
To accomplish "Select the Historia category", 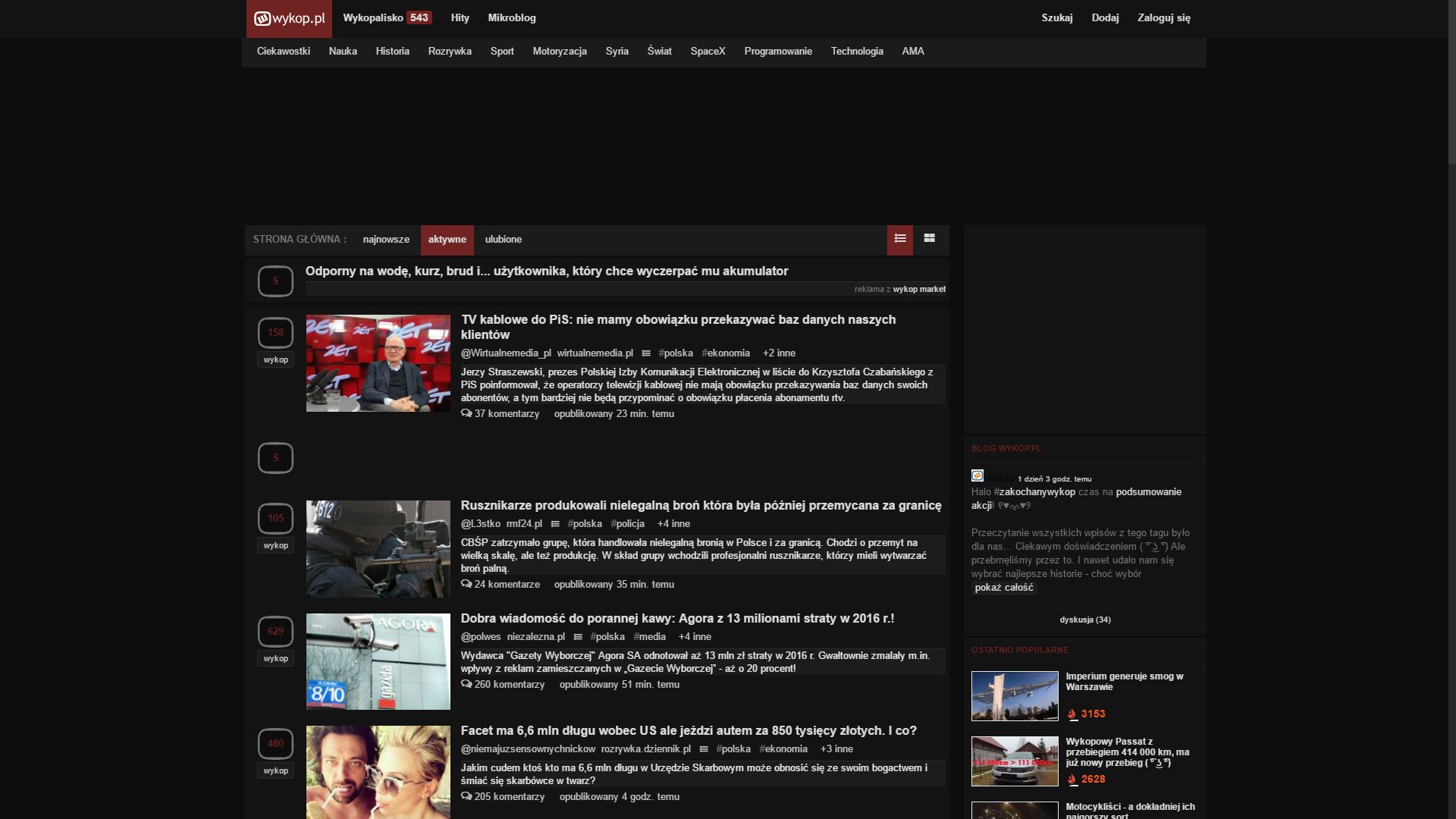I will tap(392, 51).
